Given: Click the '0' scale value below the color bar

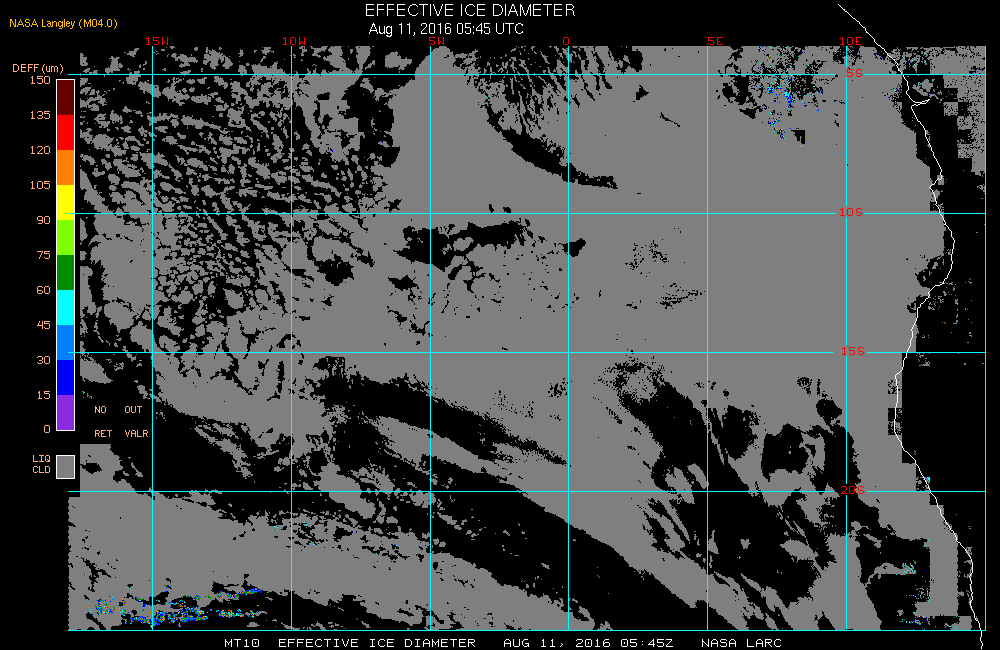Looking at the screenshot, I should click(x=47, y=429).
